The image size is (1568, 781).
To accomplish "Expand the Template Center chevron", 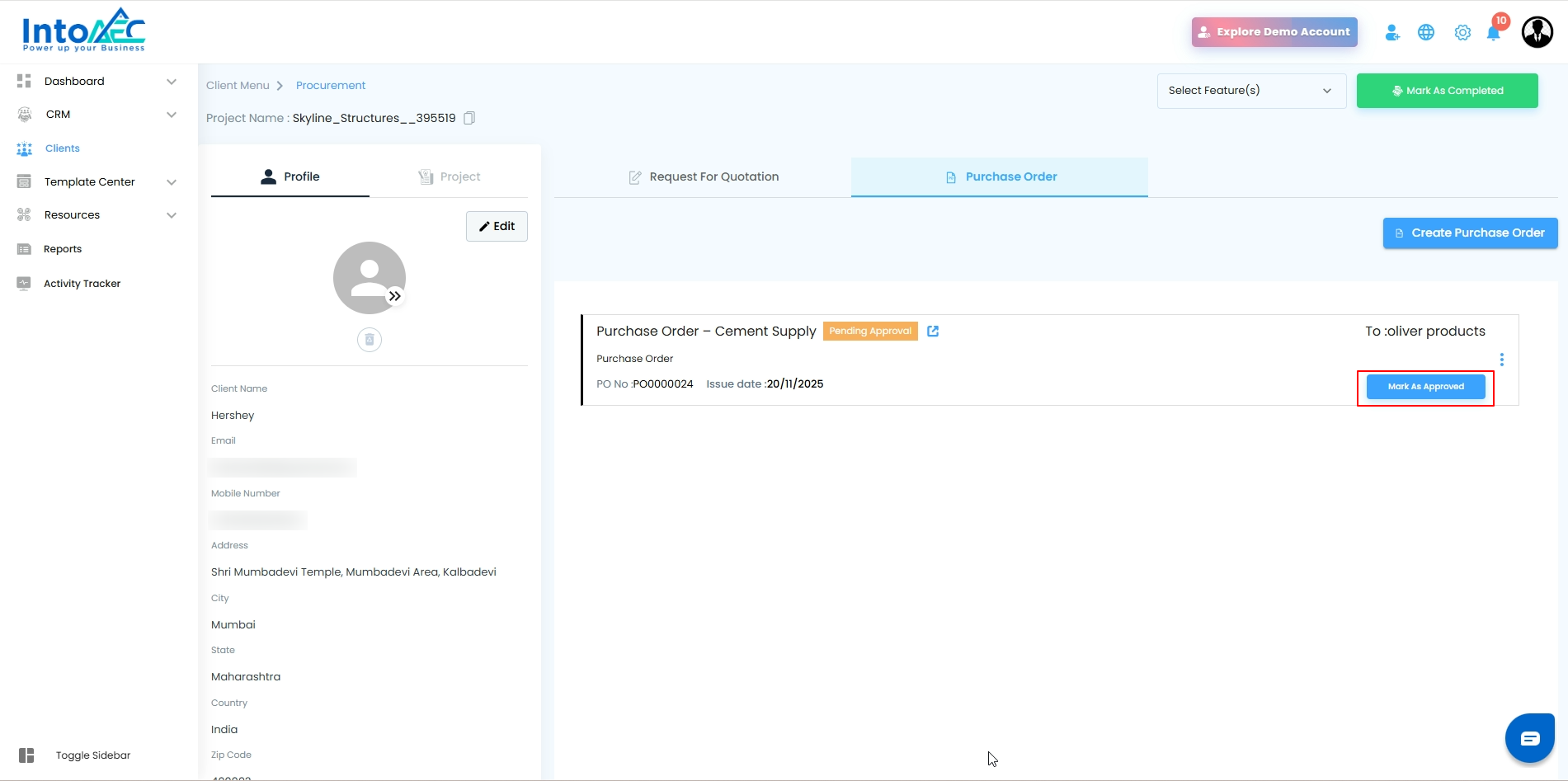I will [x=172, y=182].
